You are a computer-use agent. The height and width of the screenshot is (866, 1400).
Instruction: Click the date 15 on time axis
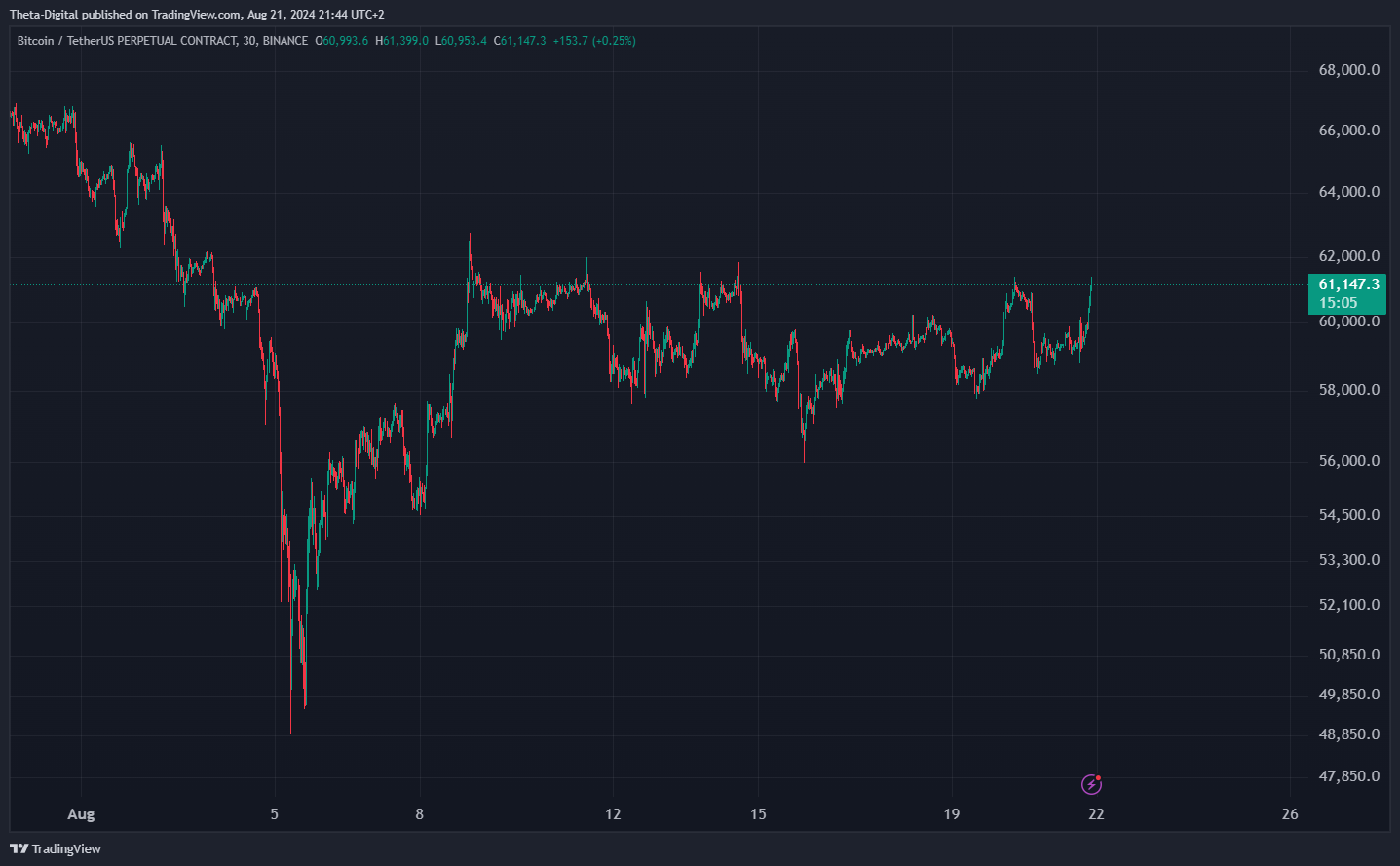[758, 814]
